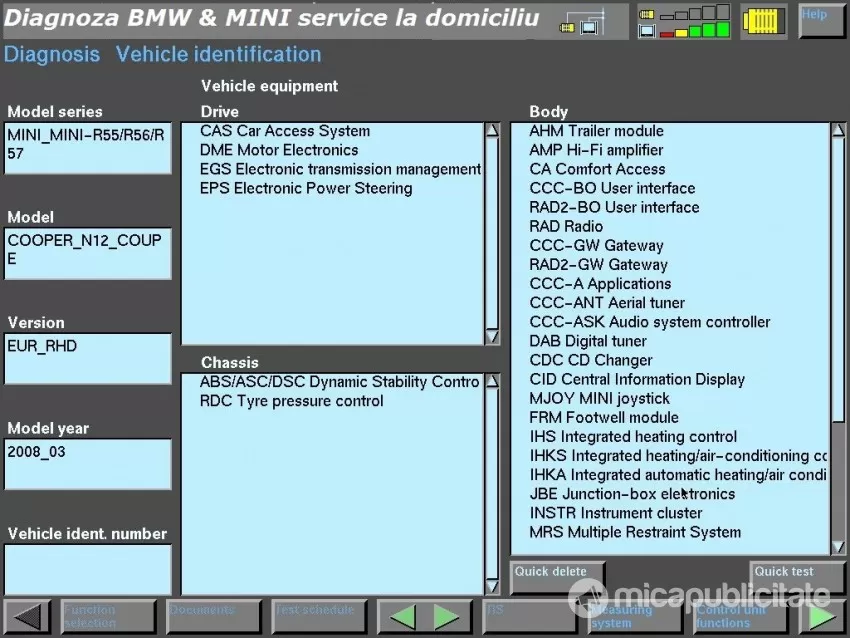Select DME Motor Electronics
Screen dimensions: 850x638
coord(279,150)
